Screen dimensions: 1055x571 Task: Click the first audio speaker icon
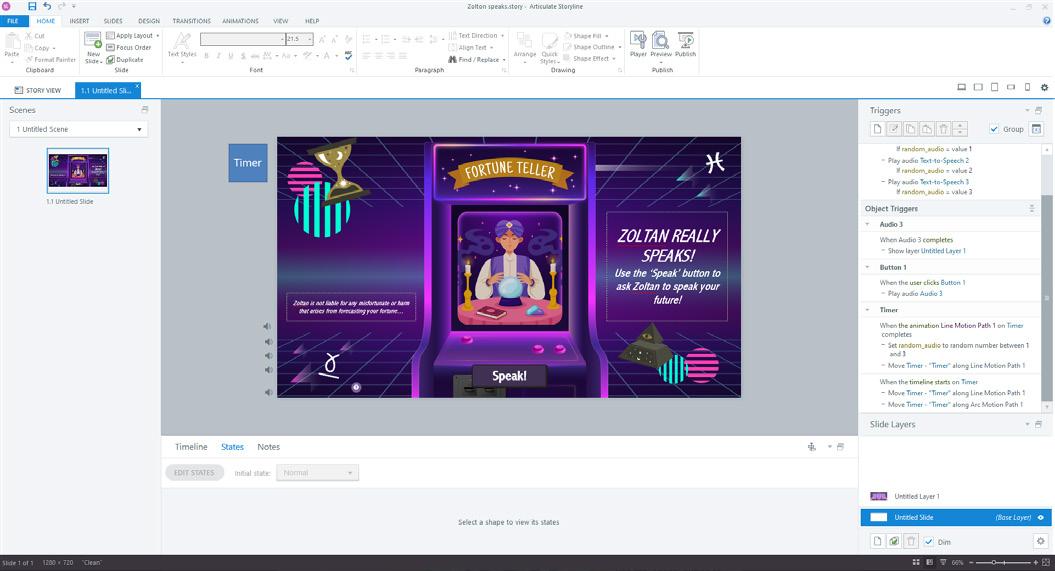point(267,326)
